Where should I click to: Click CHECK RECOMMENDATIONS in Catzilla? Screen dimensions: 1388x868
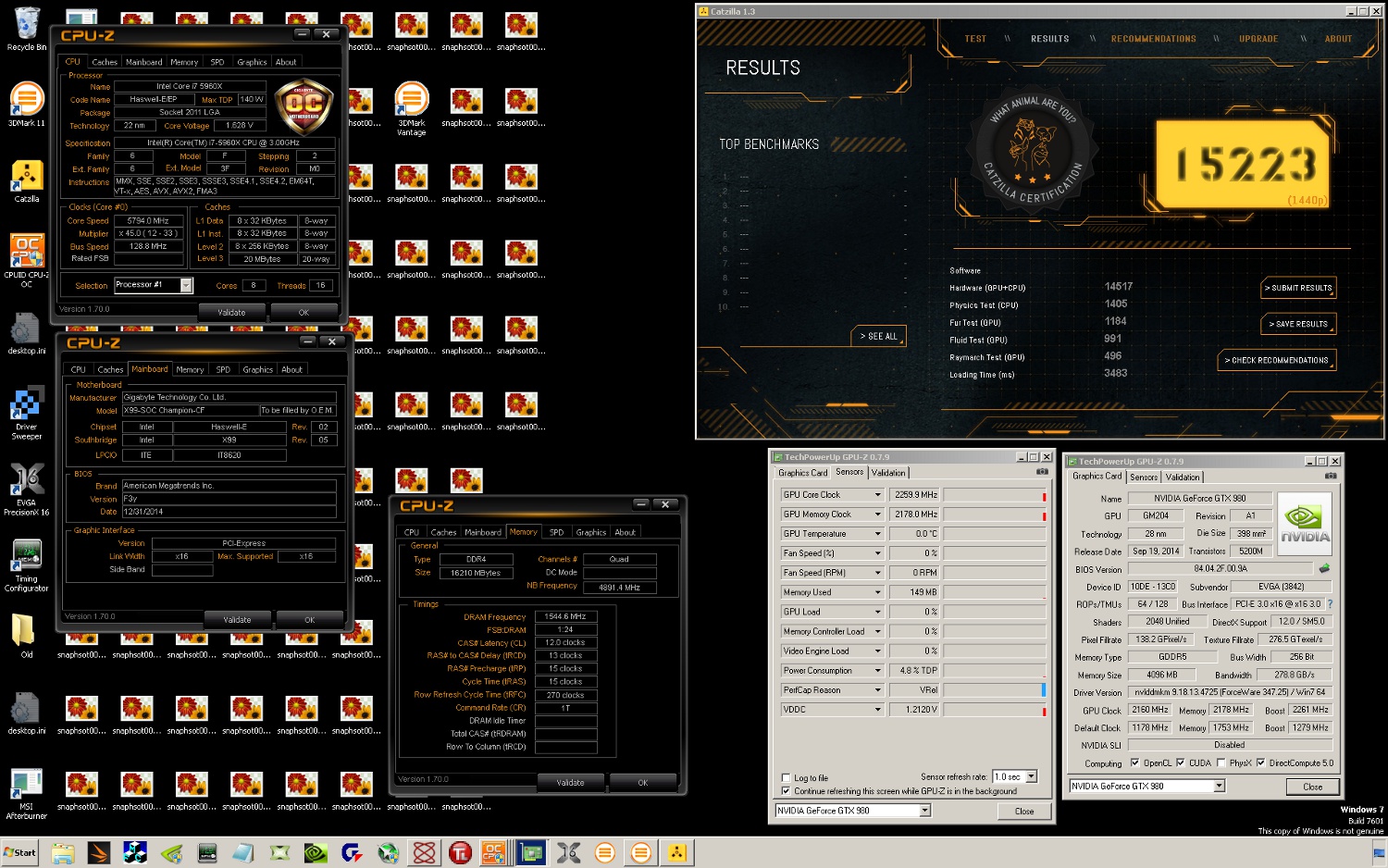coord(1277,360)
